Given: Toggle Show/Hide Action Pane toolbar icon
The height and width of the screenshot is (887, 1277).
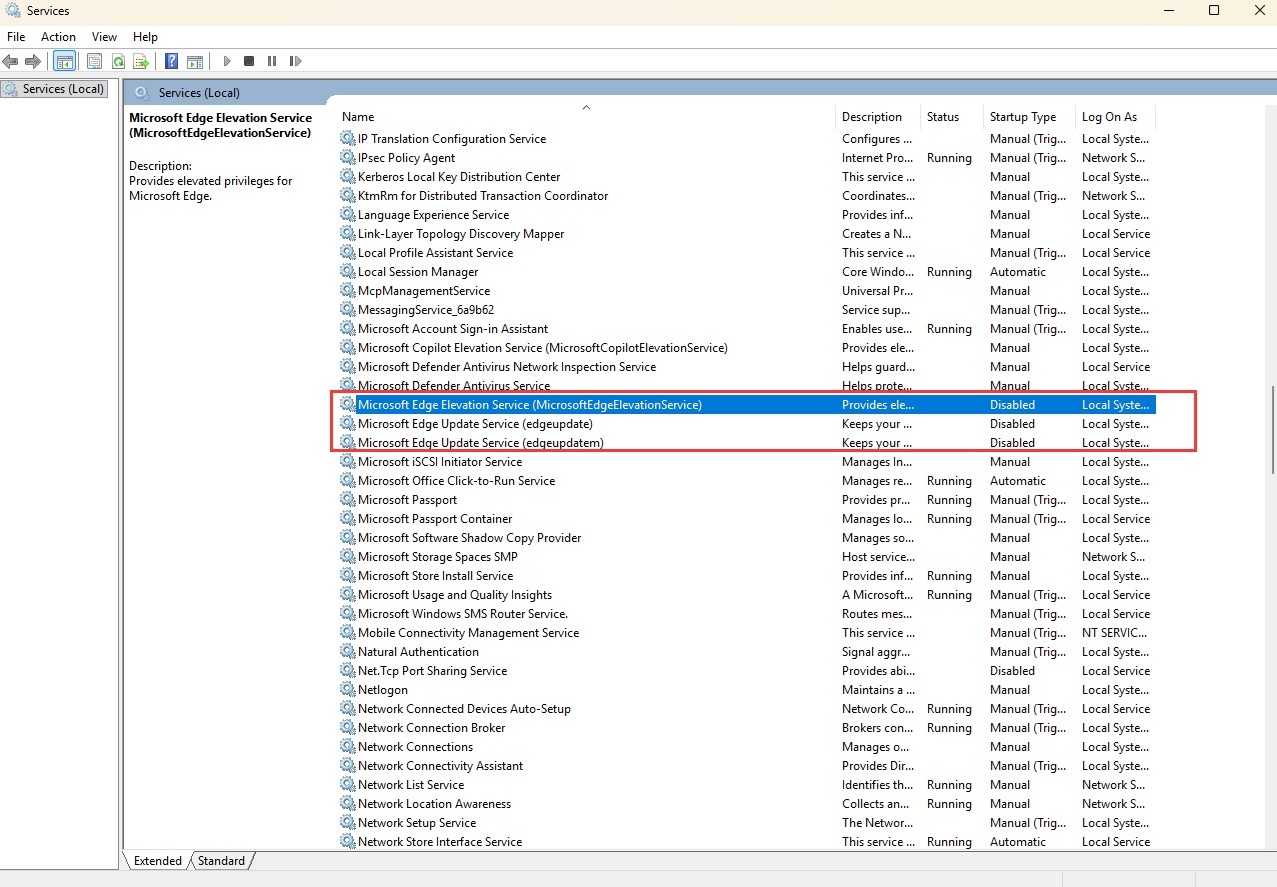Looking at the screenshot, I should tap(195, 61).
